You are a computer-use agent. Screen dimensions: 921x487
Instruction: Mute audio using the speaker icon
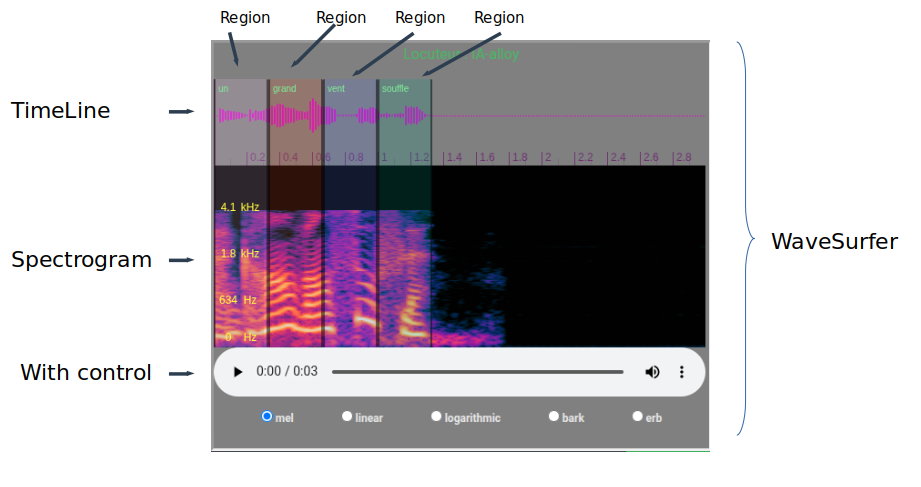click(652, 372)
